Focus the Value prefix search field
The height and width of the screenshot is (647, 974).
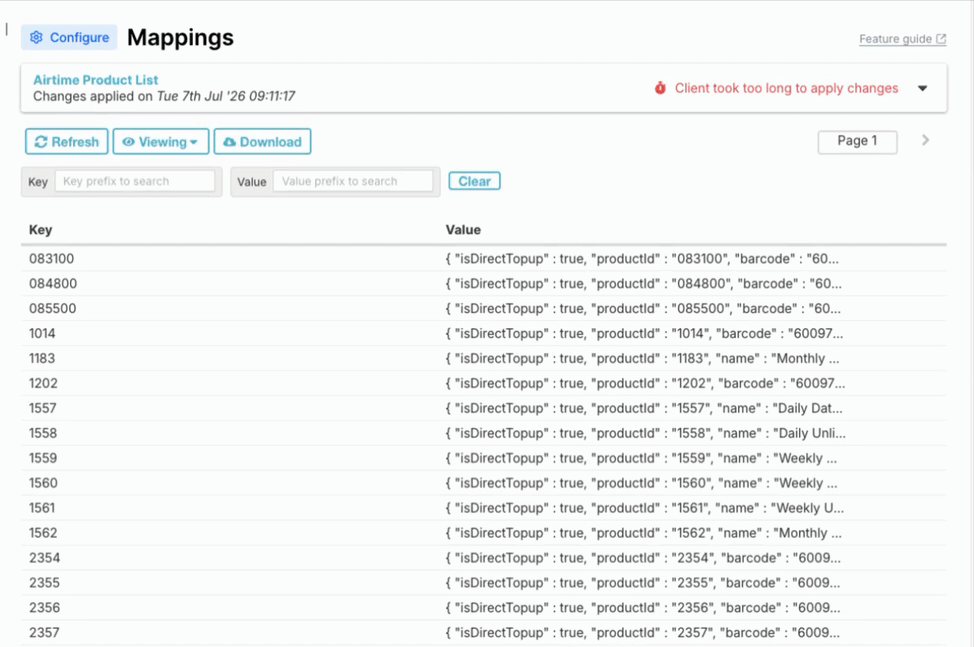point(353,181)
